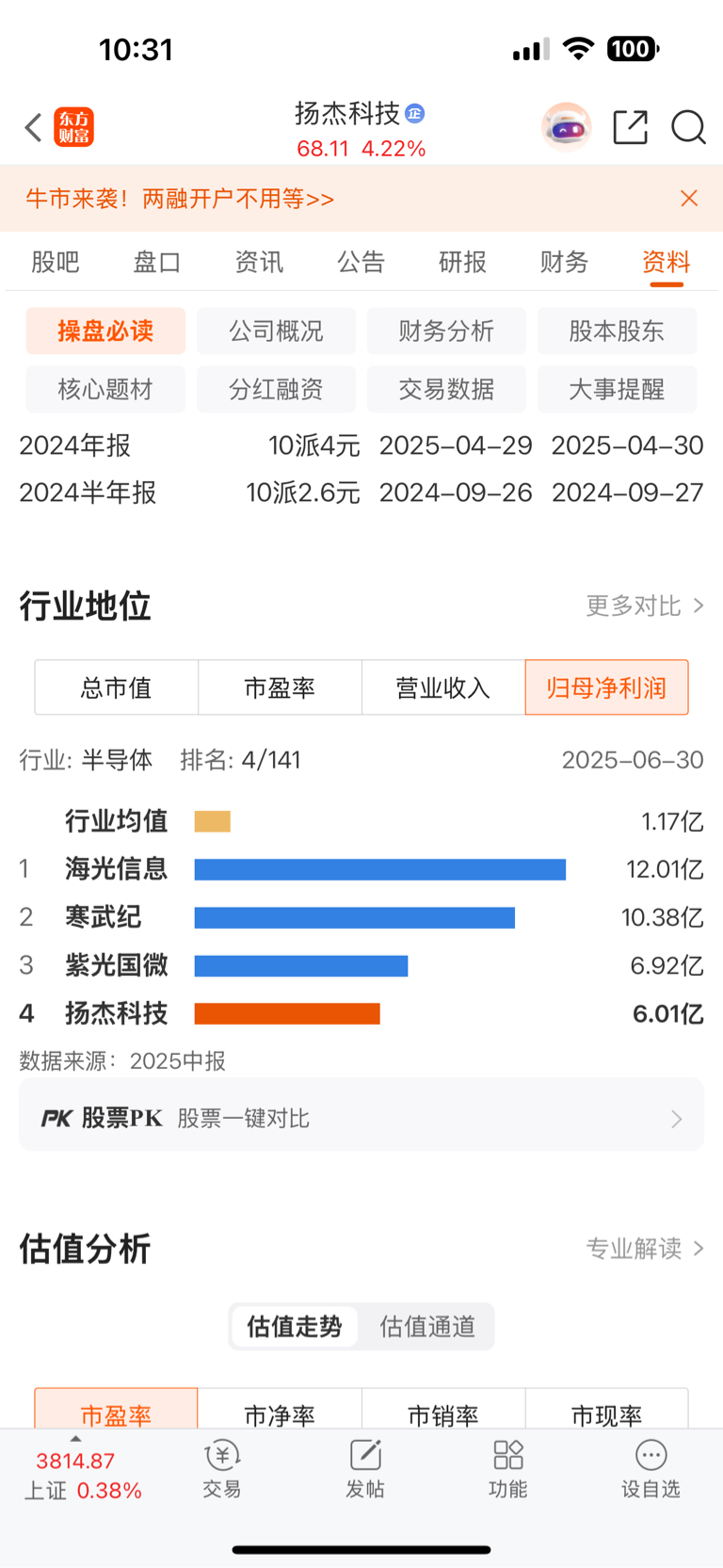
Task: Open the 专业解读 chevron link
Action: click(645, 1249)
